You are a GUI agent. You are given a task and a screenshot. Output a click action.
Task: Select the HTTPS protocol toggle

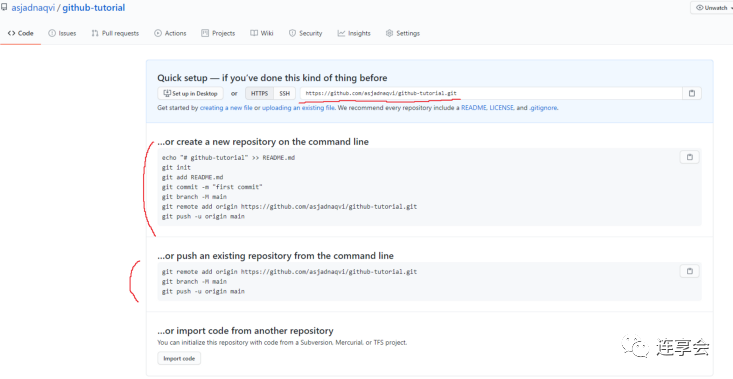click(259, 93)
